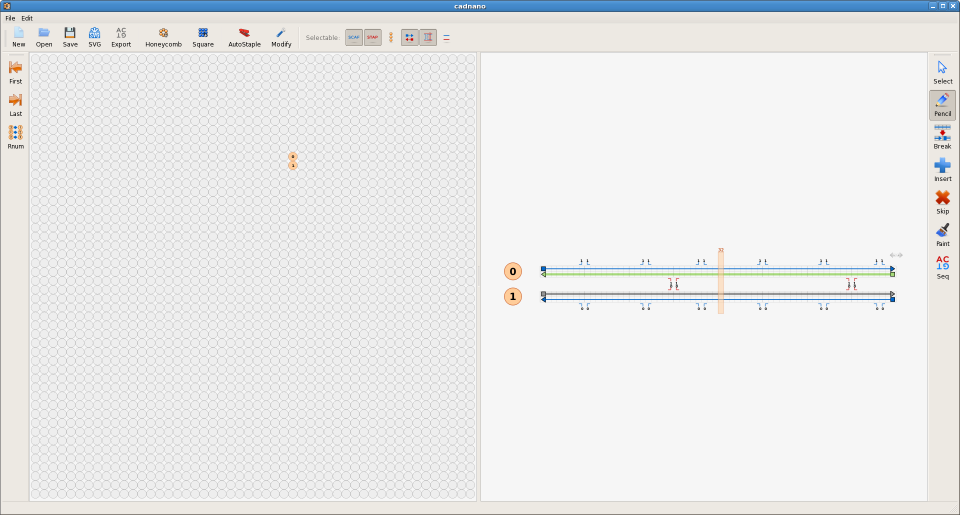Export view with the SVG icon
The height and width of the screenshot is (515, 960).
[94, 37]
